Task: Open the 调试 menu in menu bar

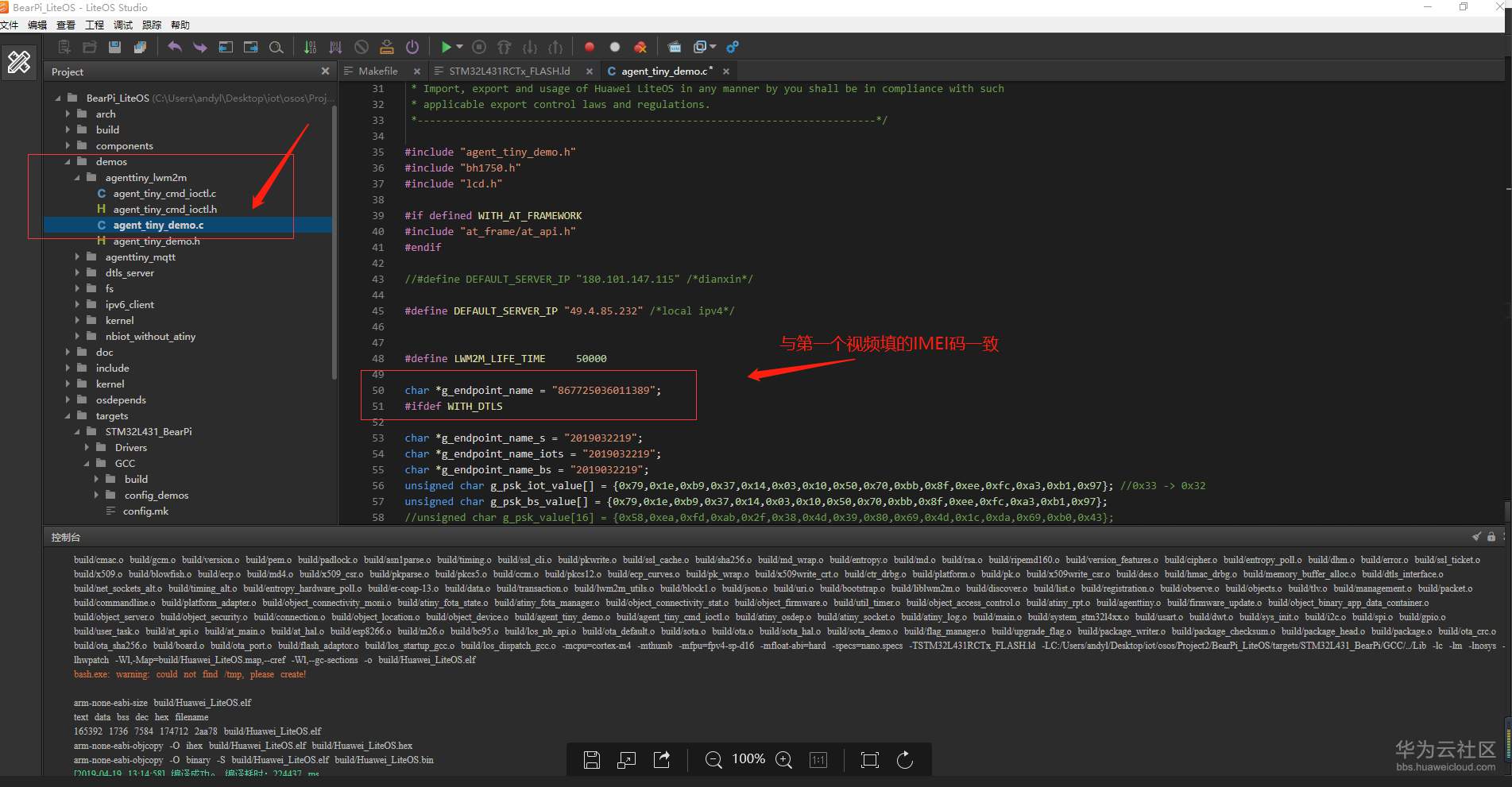Action: pyautogui.click(x=123, y=25)
